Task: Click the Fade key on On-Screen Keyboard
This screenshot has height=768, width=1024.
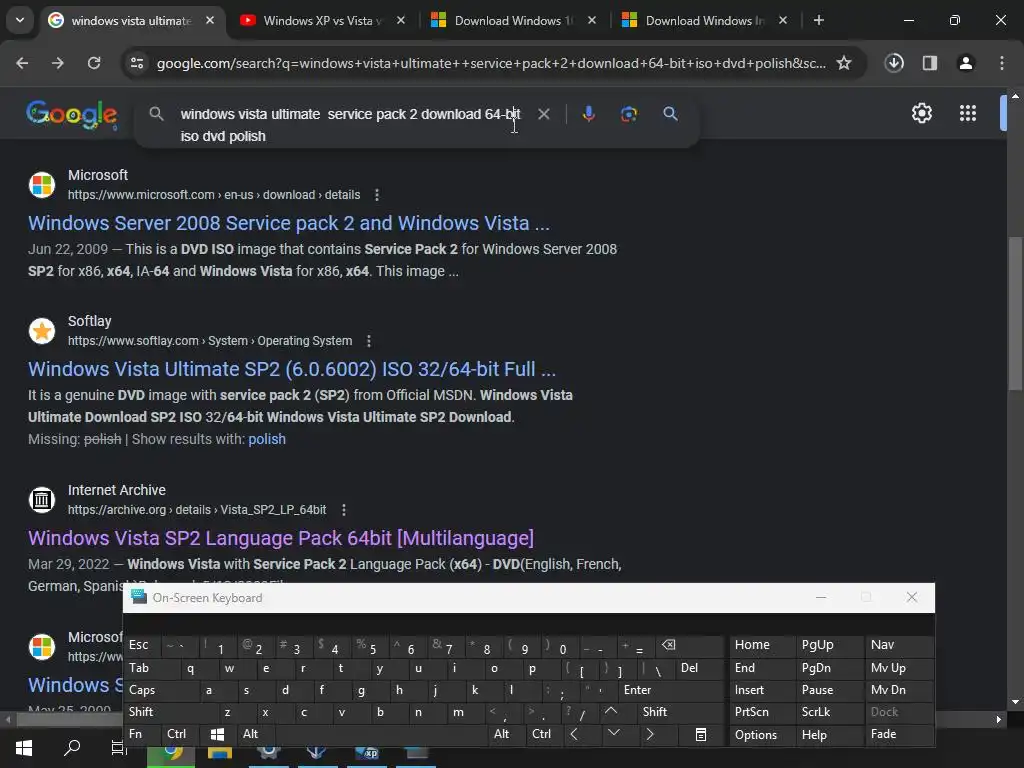Action: pyautogui.click(x=899, y=734)
